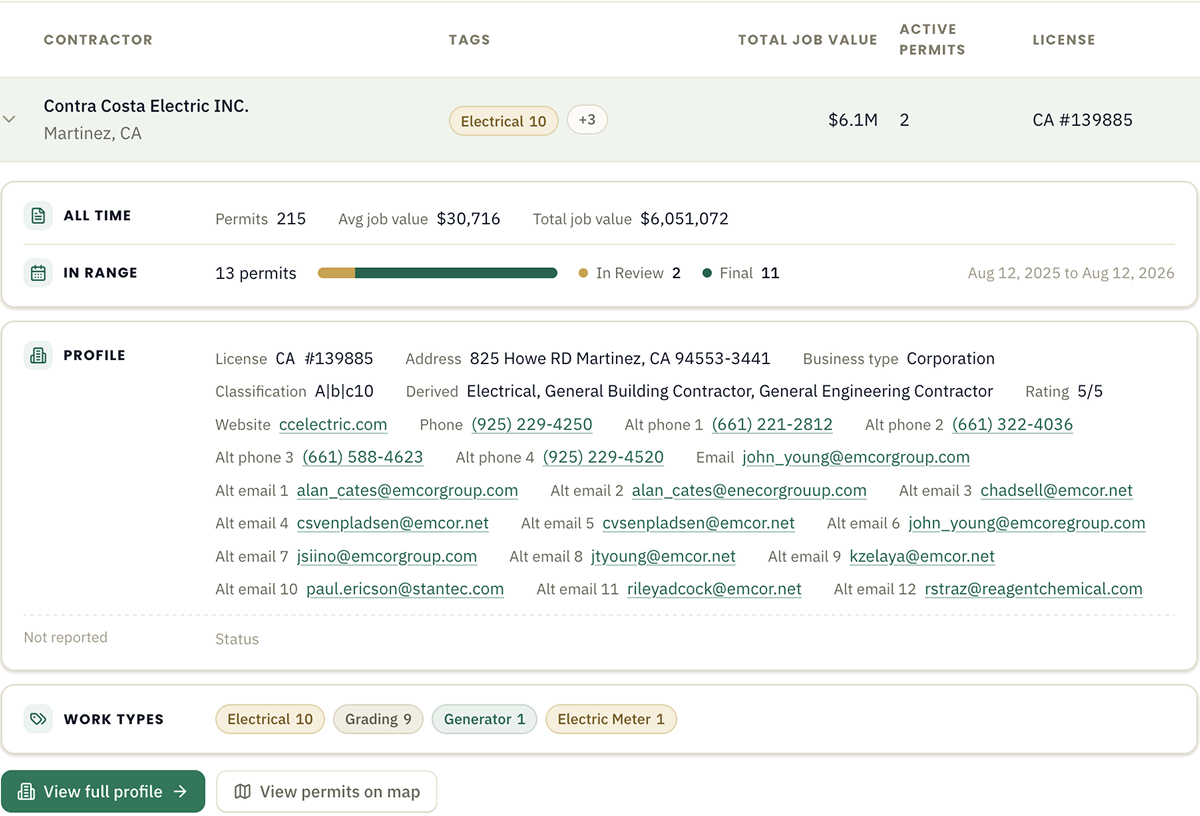Click email john_young@emcorgroup.com
Viewport: 1200px width, 816px height.
856,457
